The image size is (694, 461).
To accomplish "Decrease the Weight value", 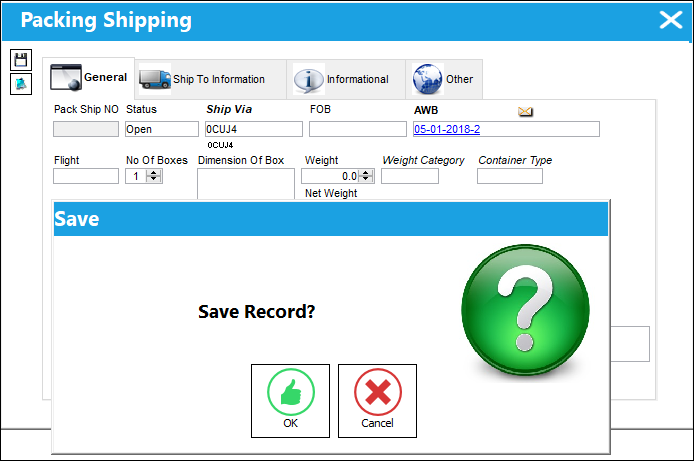I will point(366,179).
